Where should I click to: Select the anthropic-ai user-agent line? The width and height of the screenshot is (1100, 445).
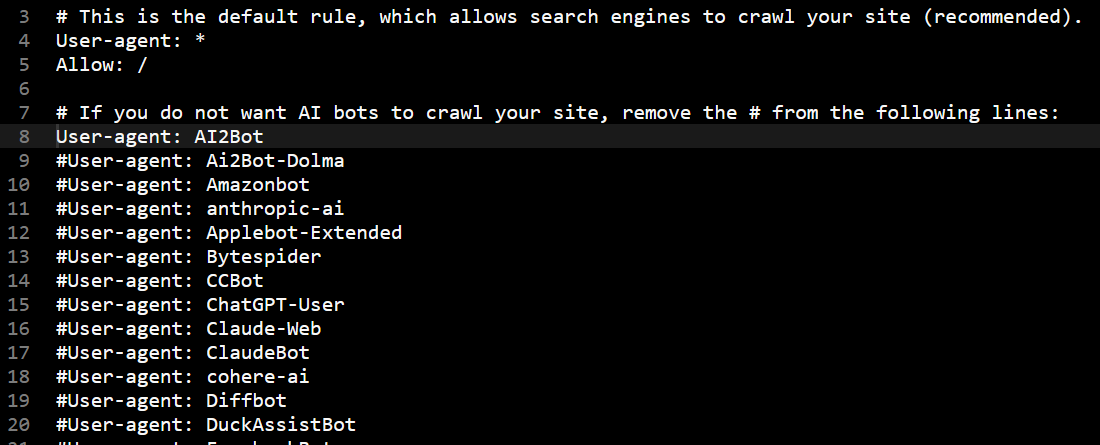point(200,209)
